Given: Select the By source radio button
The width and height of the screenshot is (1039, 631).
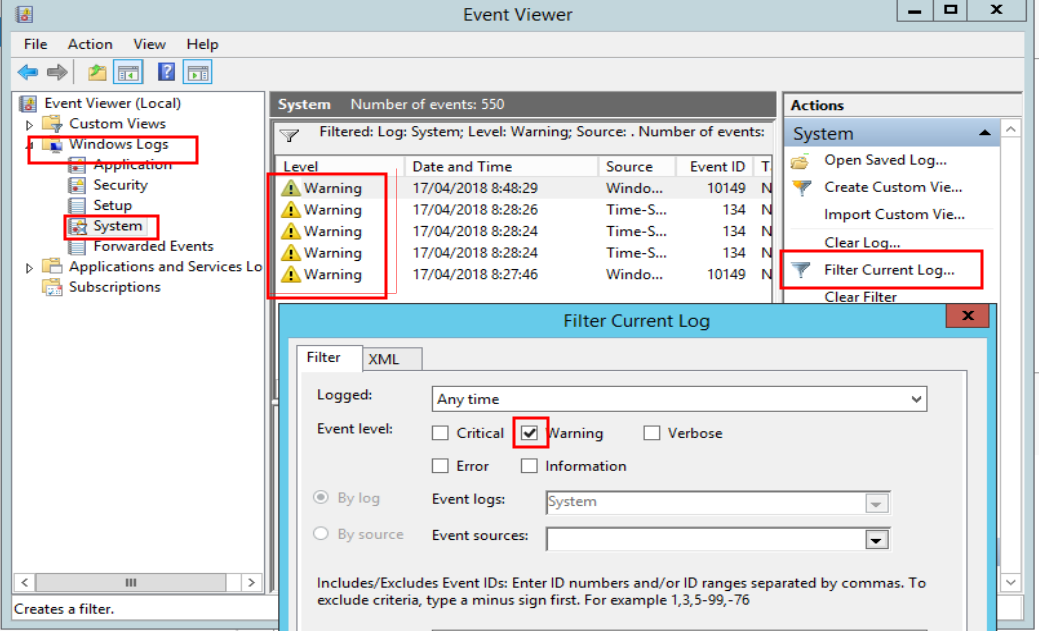Looking at the screenshot, I should (321, 534).
